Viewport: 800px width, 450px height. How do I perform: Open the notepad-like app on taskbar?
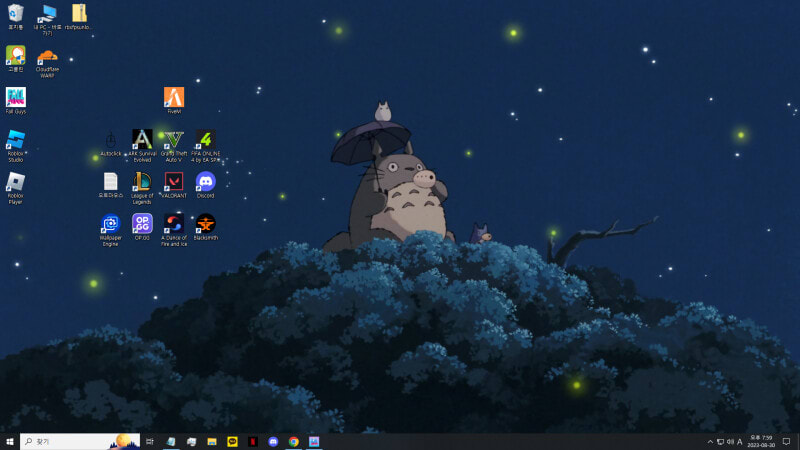click(x=171, y=442)
